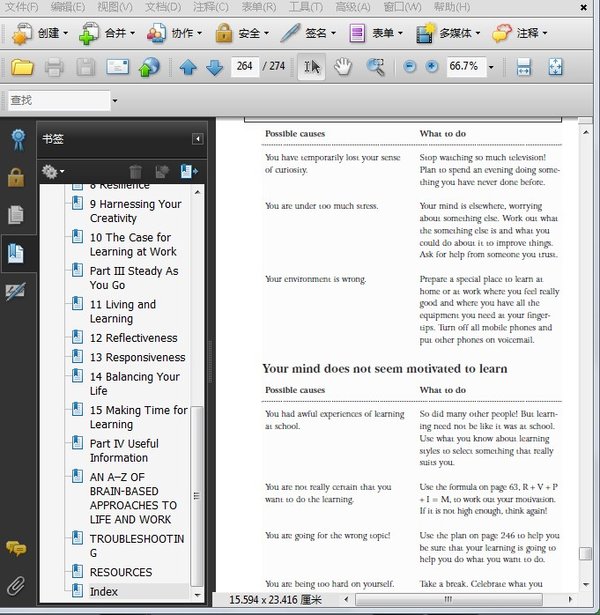600x615 pixels.
Task: Open the bookmark options gear dropdown
Action: click(x=53, y=171)
